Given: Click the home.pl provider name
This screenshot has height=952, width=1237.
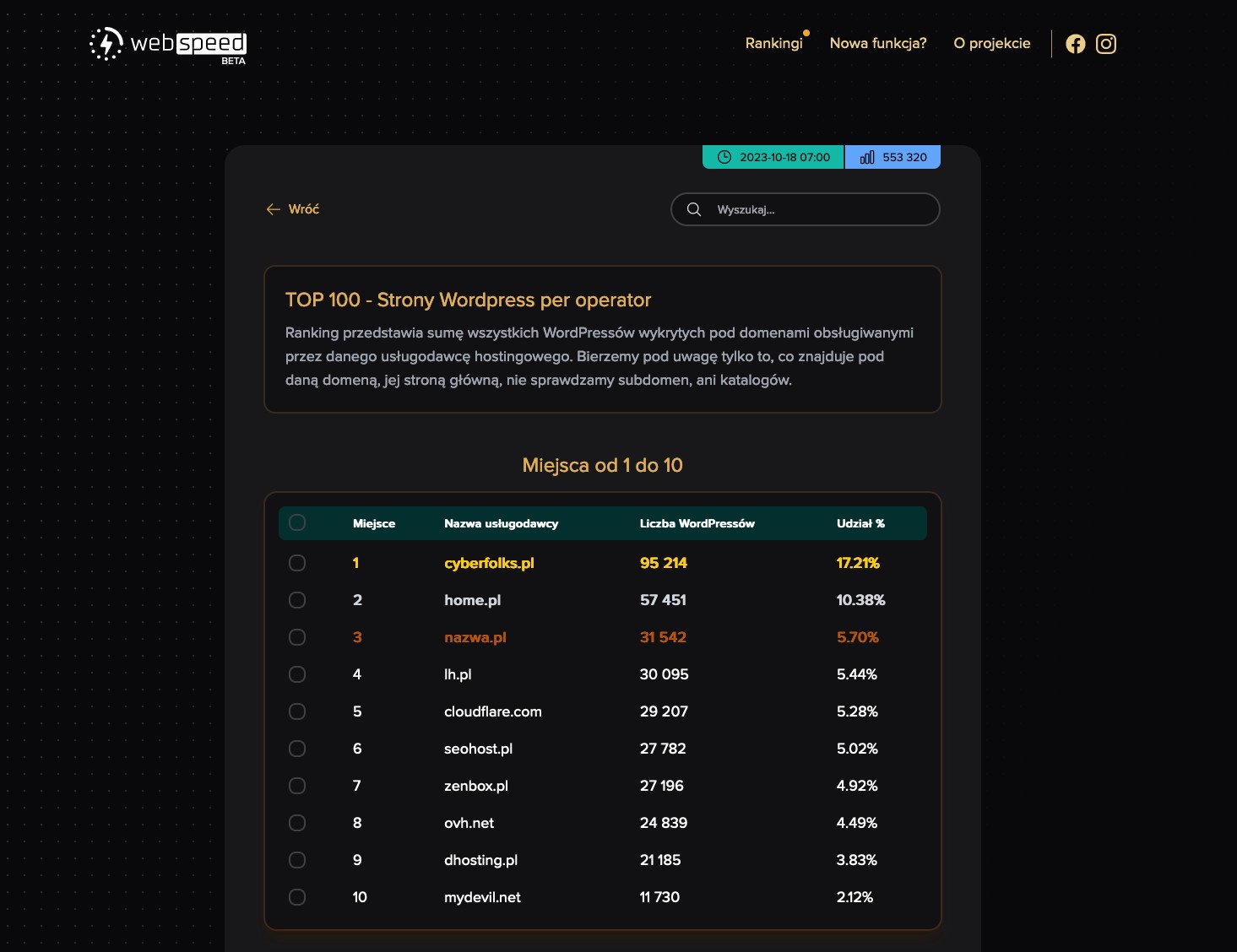Looking at the screenshot, I should (x=472, y=600).
